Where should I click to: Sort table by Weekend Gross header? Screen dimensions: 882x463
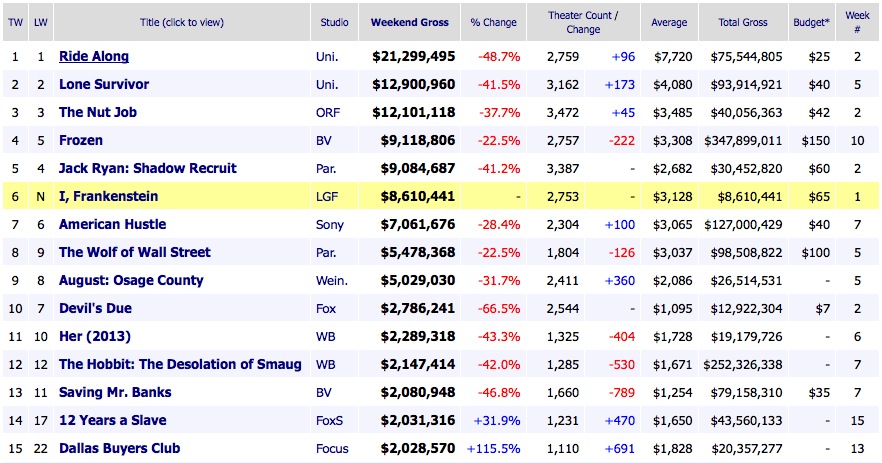pos(410,22)
